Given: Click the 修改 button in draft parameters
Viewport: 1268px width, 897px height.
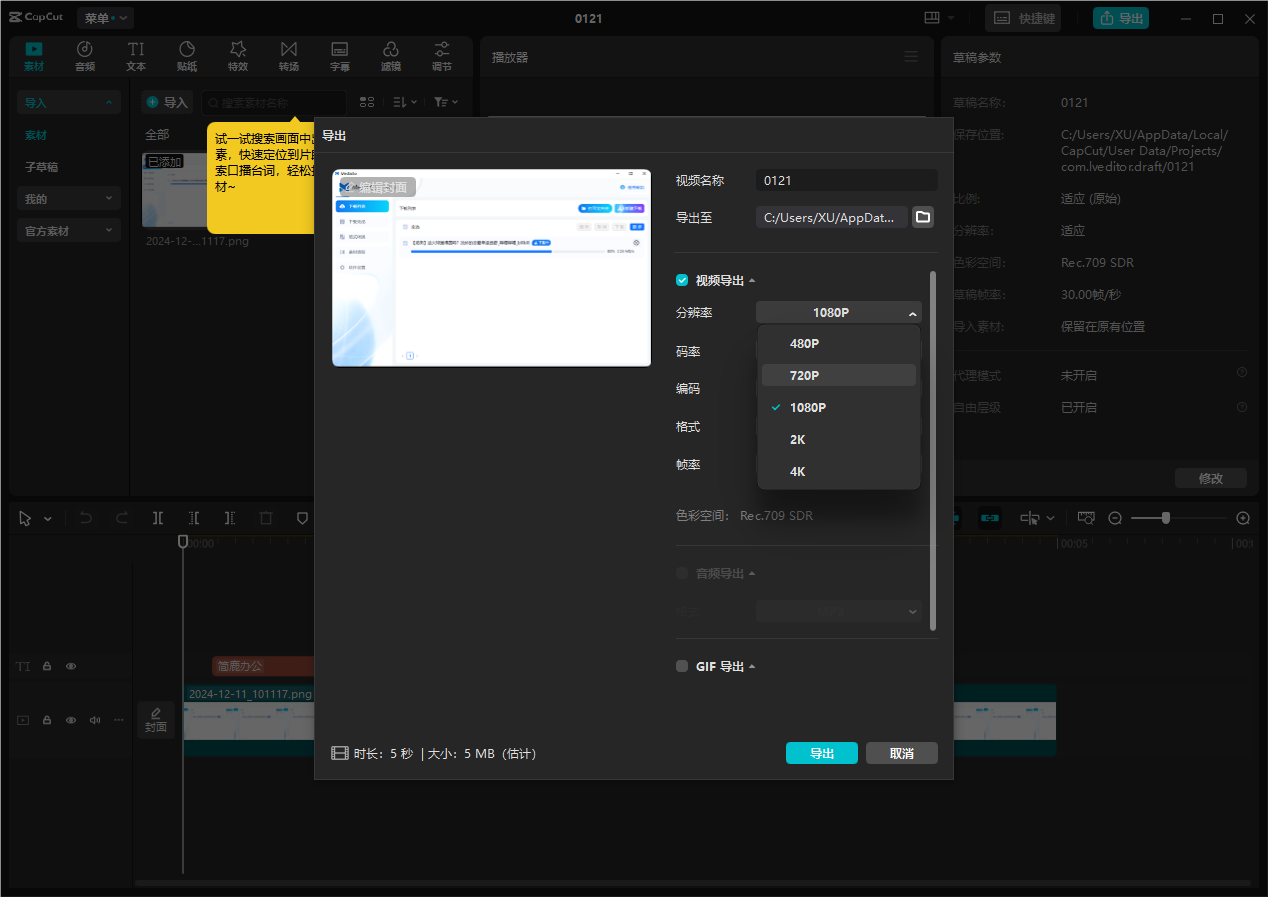Looking at the screenshot, I should [1211, 478].
